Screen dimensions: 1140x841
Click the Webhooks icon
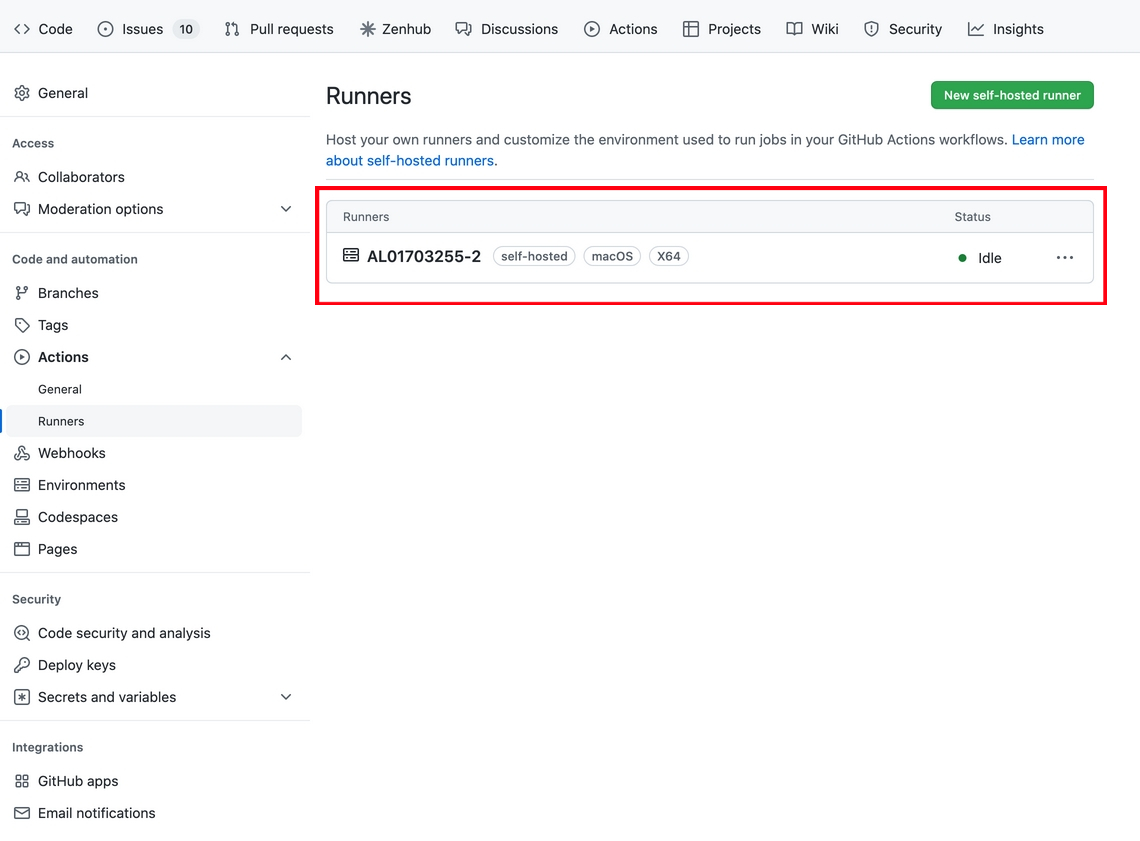pyautogui.click(x=22, y=453)
